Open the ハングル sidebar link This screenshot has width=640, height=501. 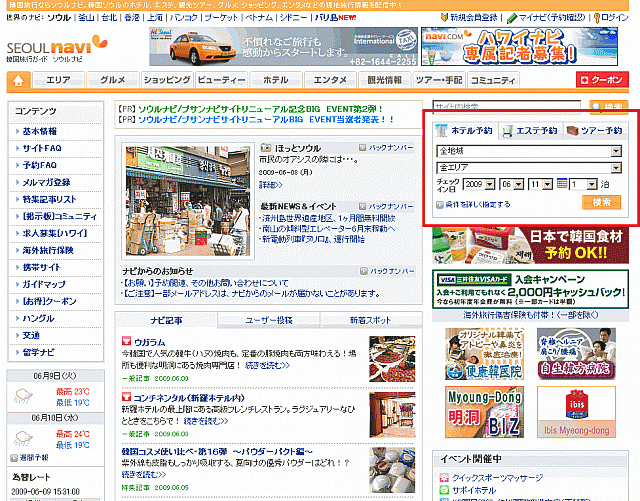(x=38, y=318)
